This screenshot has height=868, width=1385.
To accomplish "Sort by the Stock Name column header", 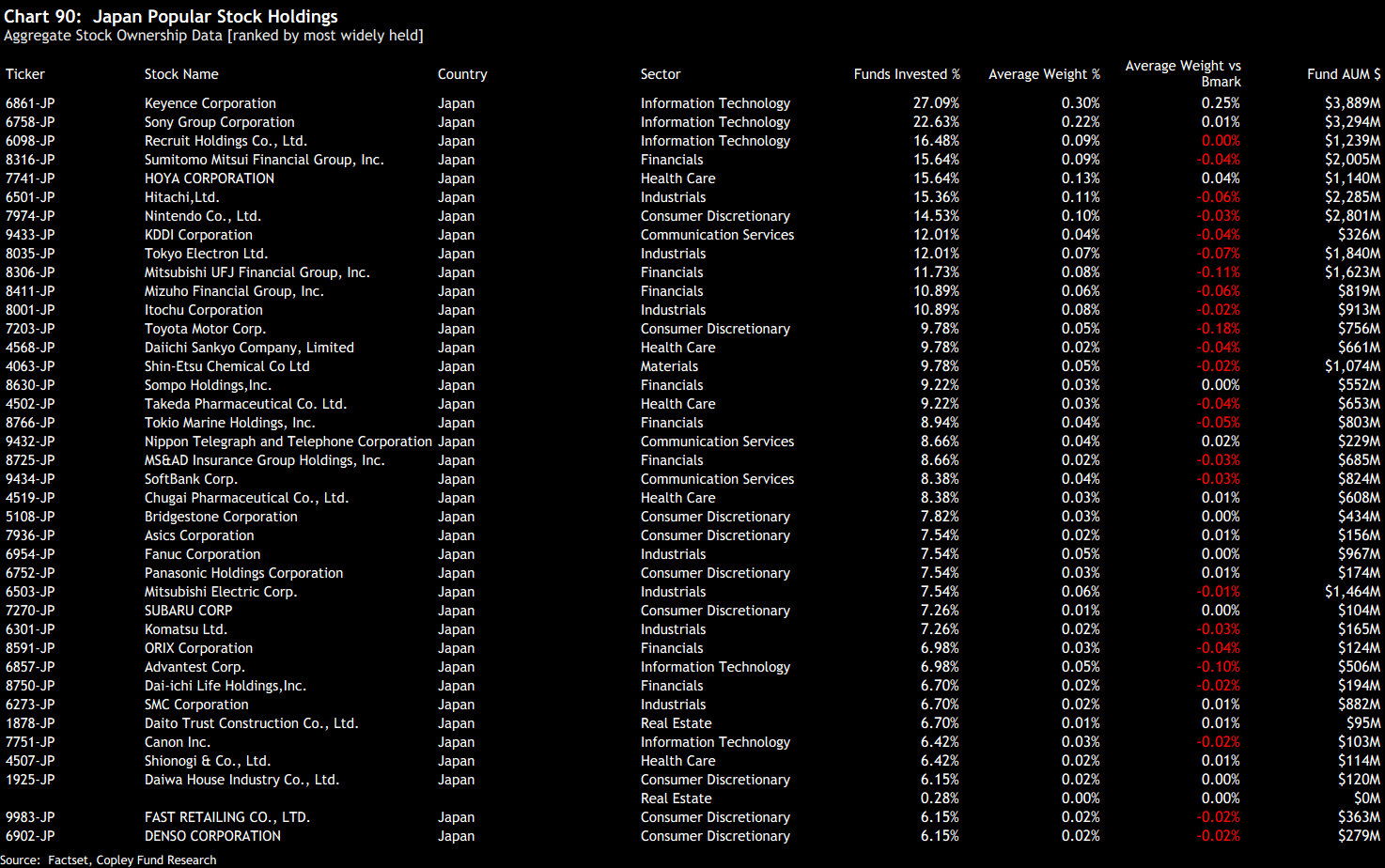I will [181, 74].
